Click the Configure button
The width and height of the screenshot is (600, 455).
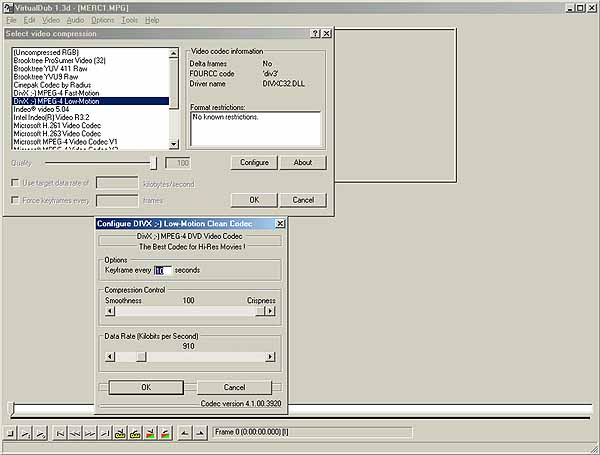[254, 162]
